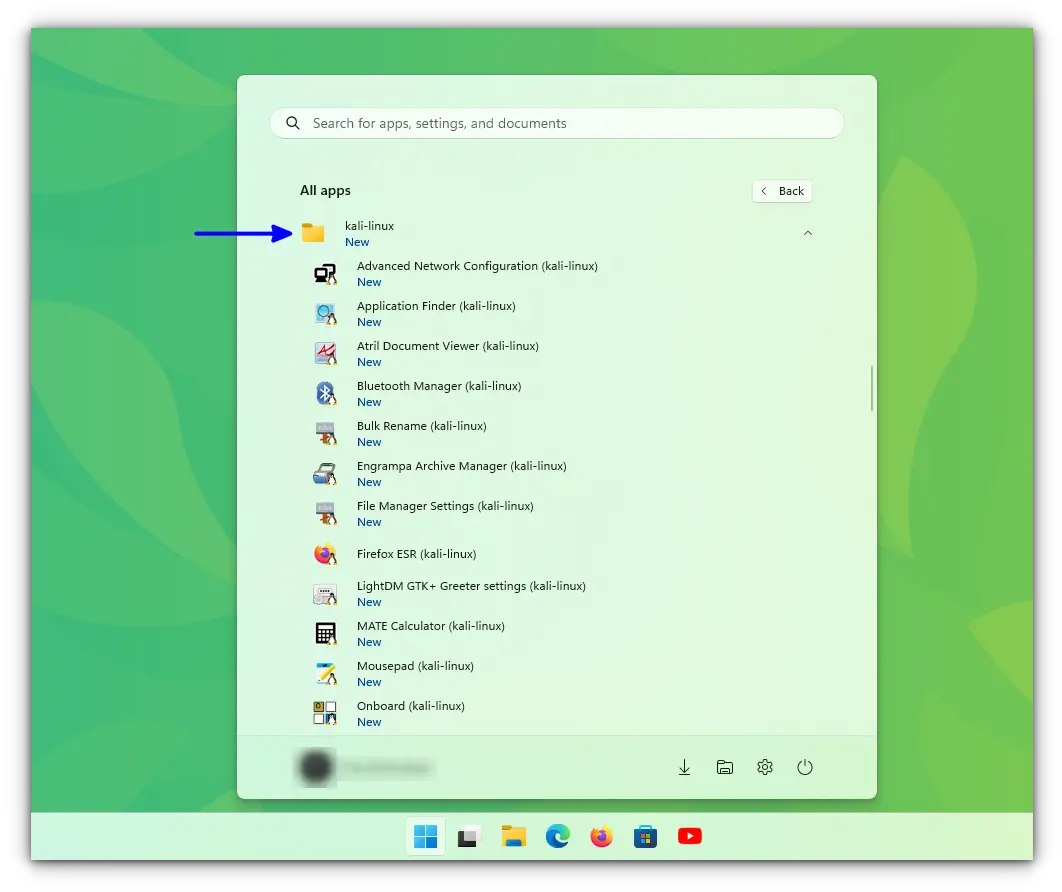Open Mousepad editor icon
The width and height of the screenshot is (1062, 892).
pos(326,674)
